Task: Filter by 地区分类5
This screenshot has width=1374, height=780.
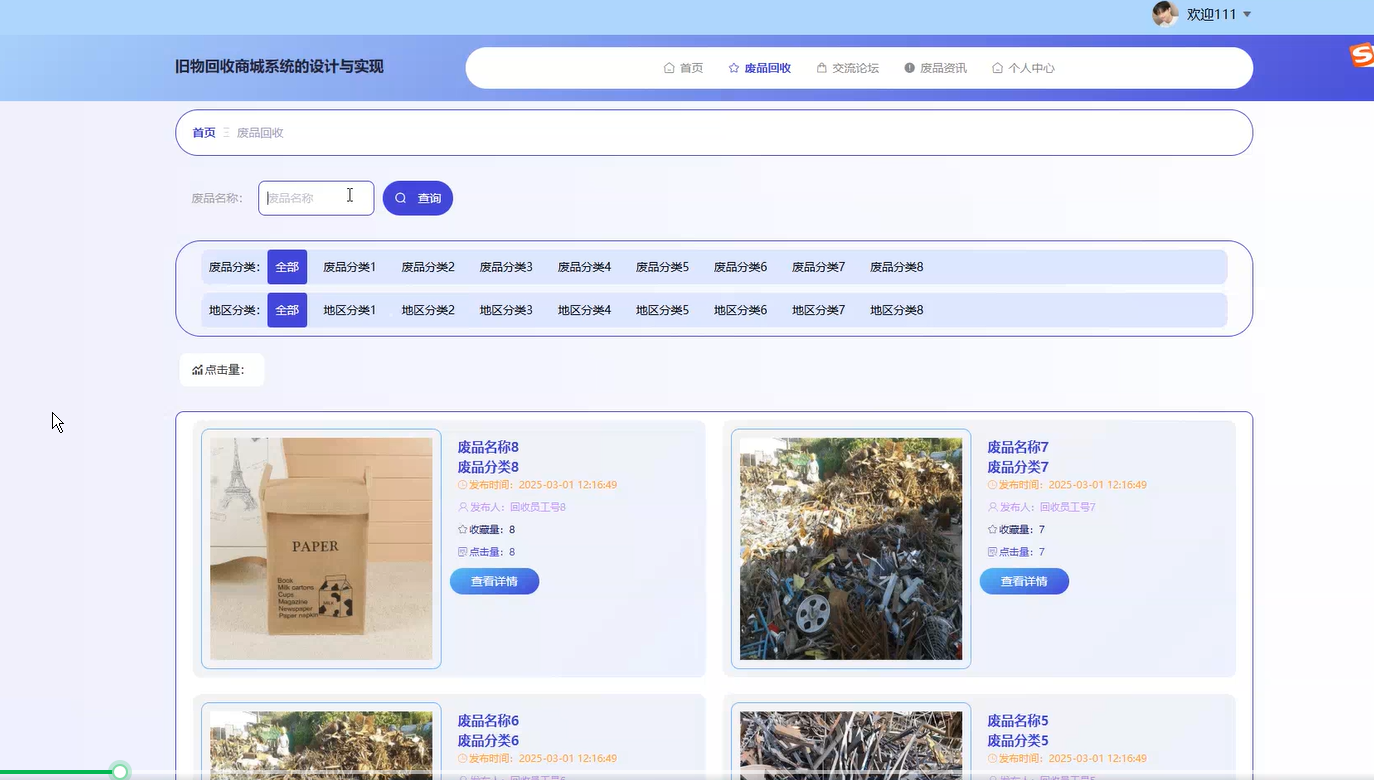Action: tap(662, 310)
